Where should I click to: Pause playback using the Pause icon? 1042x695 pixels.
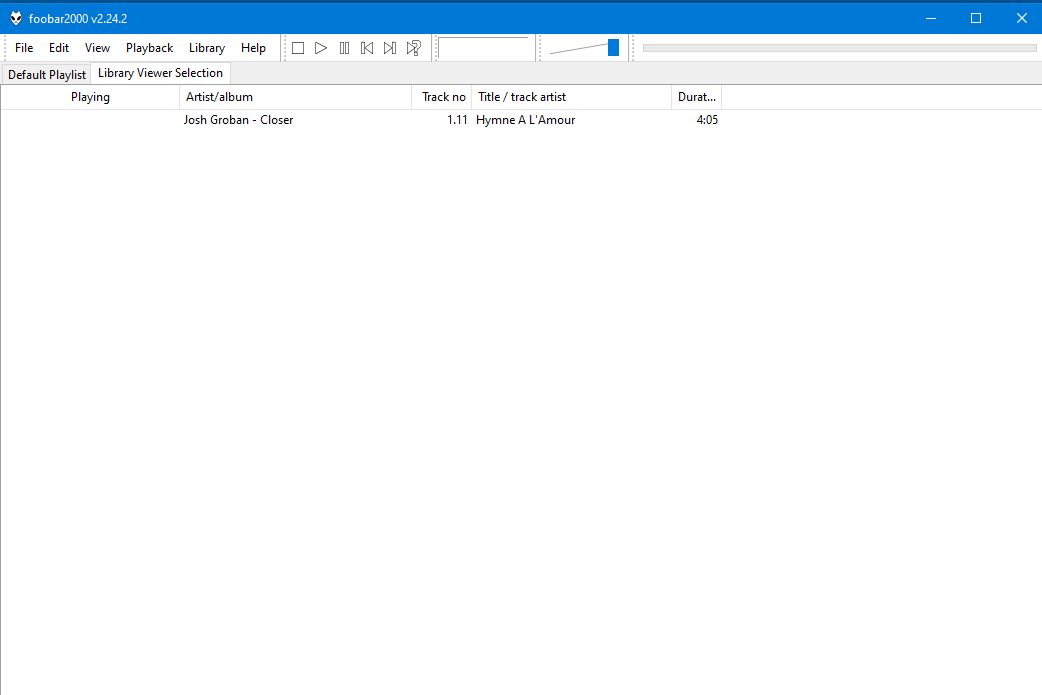click(344, 48)
